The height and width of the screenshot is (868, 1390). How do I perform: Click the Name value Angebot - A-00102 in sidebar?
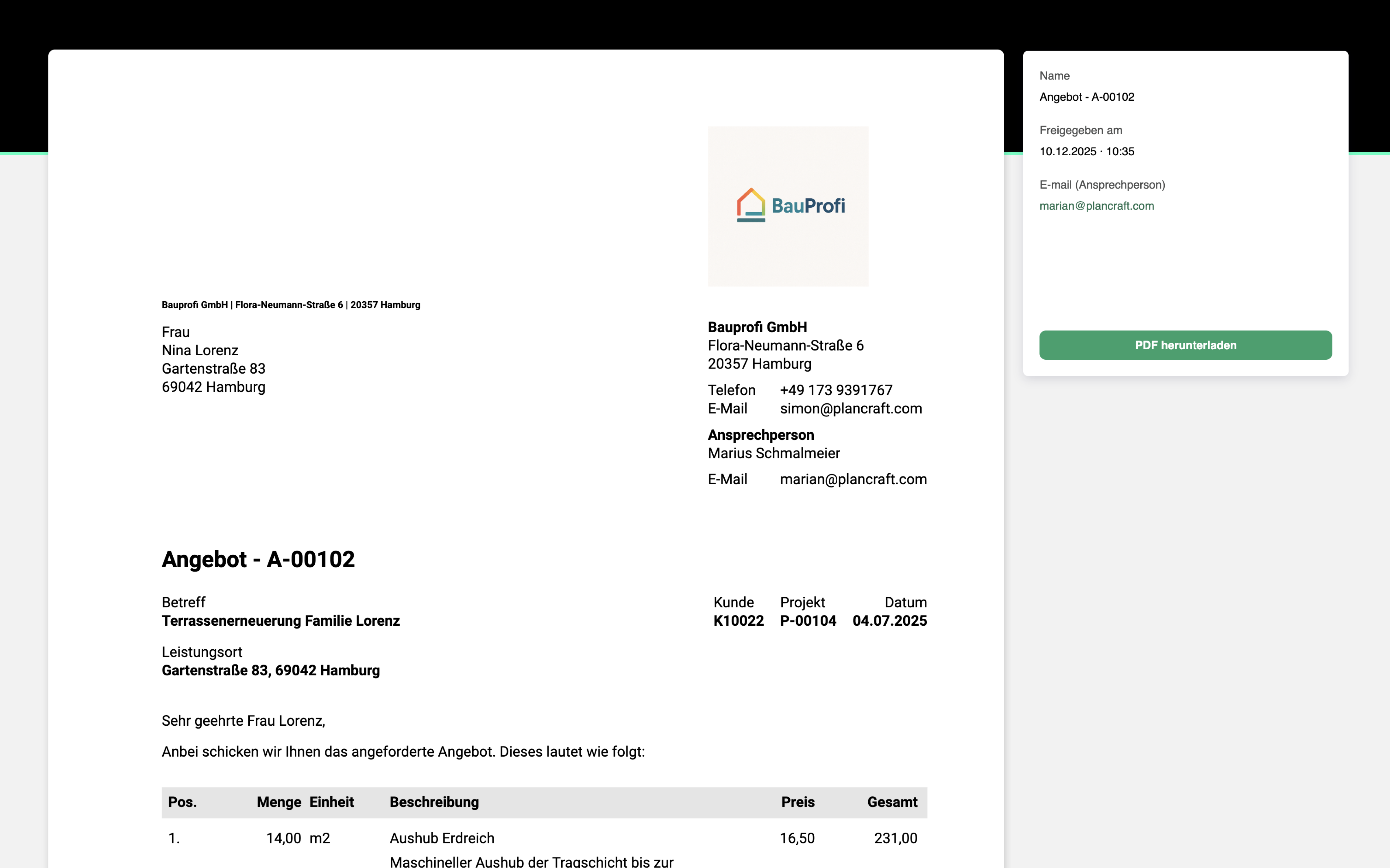coord(1086,97)
